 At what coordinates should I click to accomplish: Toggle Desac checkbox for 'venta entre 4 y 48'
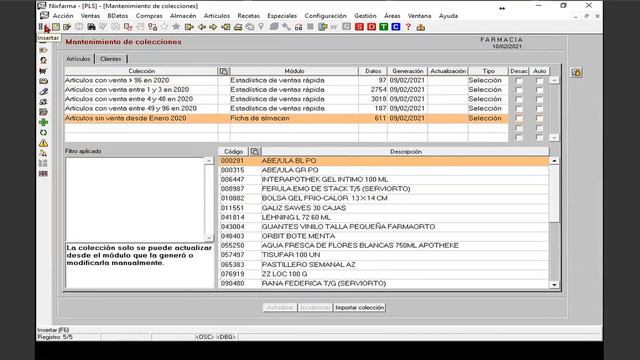[519, 100]
